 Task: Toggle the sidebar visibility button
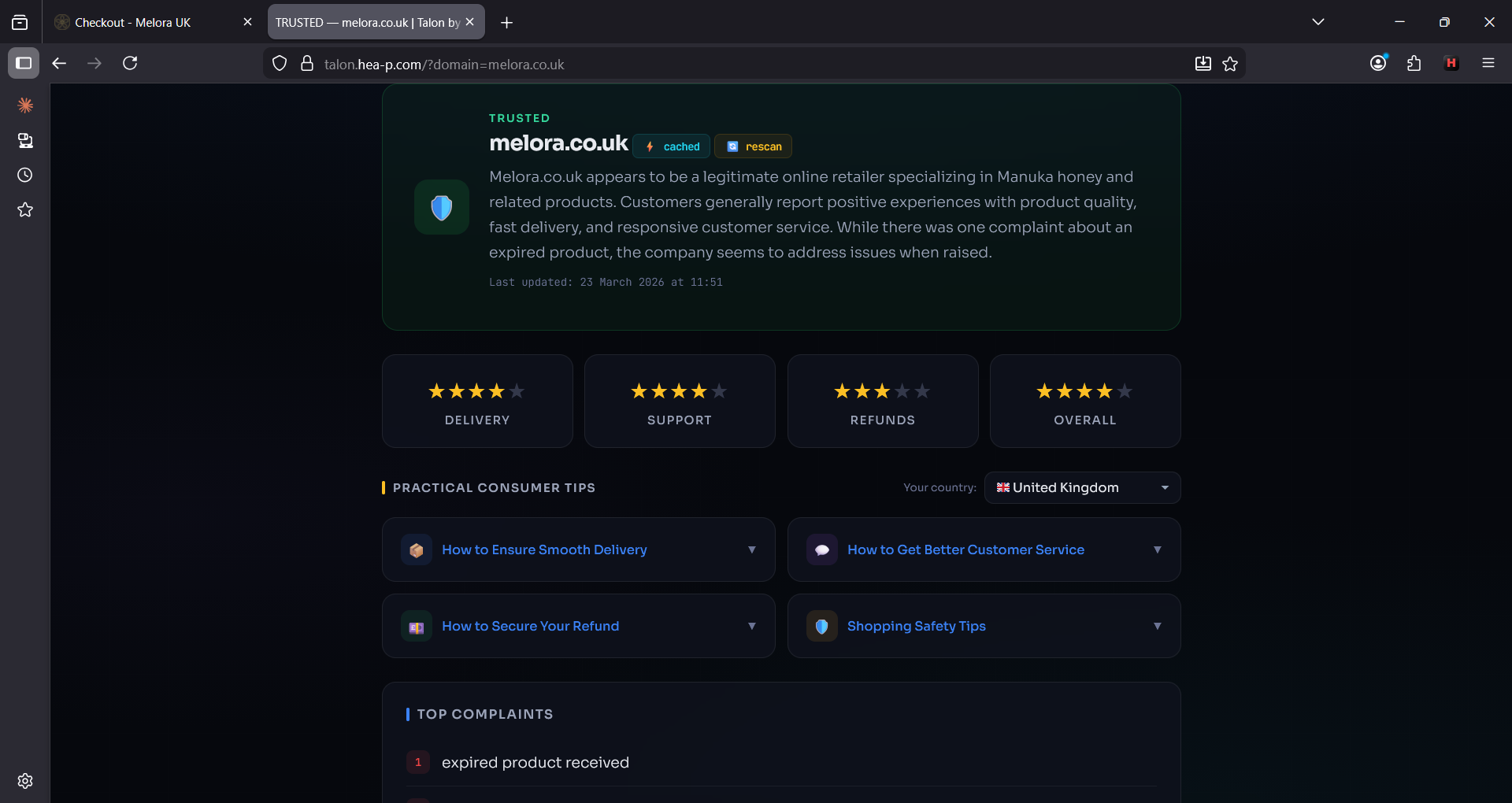24,63
